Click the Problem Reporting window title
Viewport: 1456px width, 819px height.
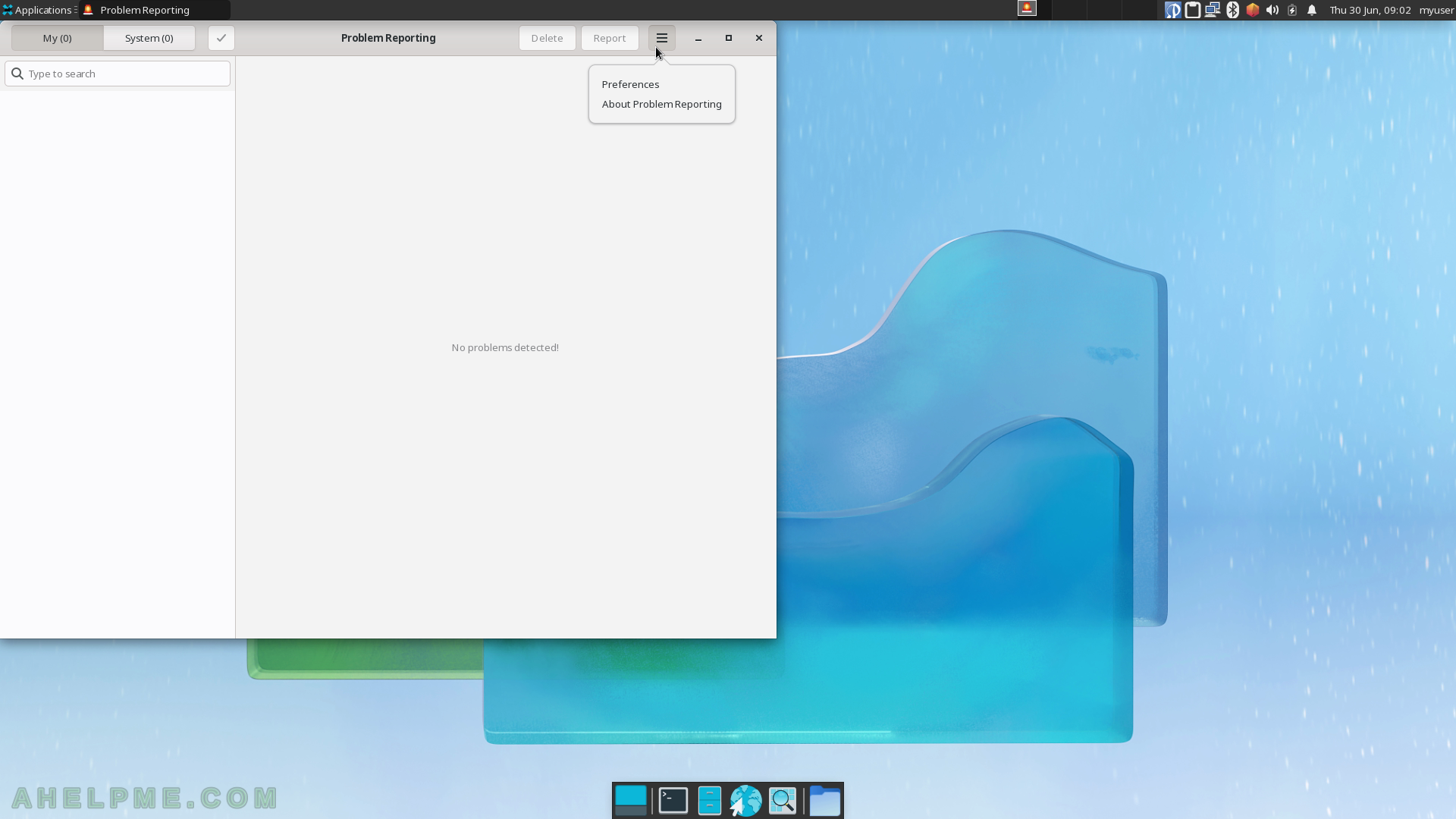388,38
